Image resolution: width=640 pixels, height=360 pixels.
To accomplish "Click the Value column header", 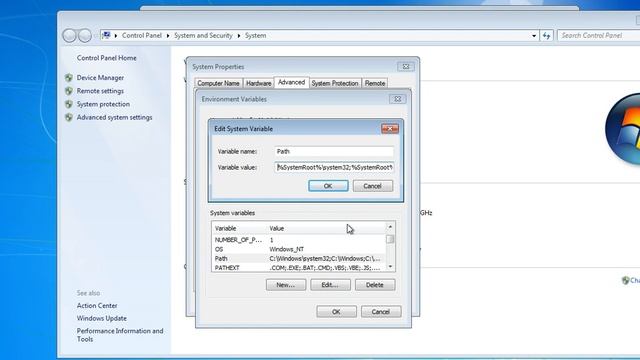I will click(x=326, y=228).
